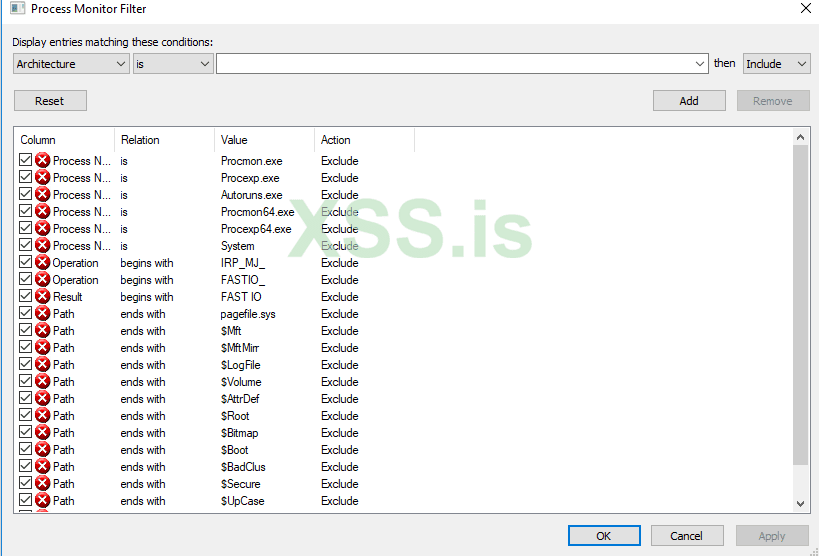Close the Process Monitor Filter dialog

click(x=806, y=8)
